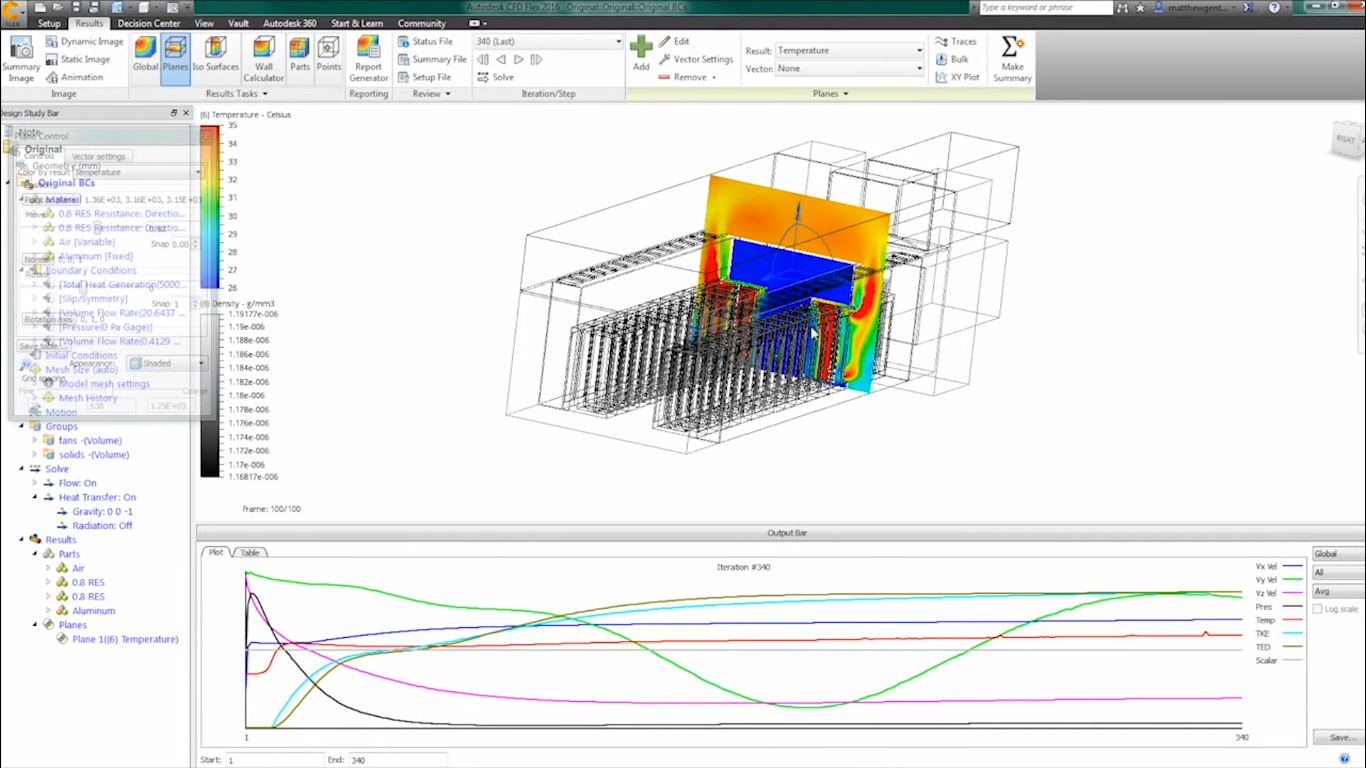Switch to the Table tab in Output Bar
Screen dimensions: 1366x768
pos(250,552)
